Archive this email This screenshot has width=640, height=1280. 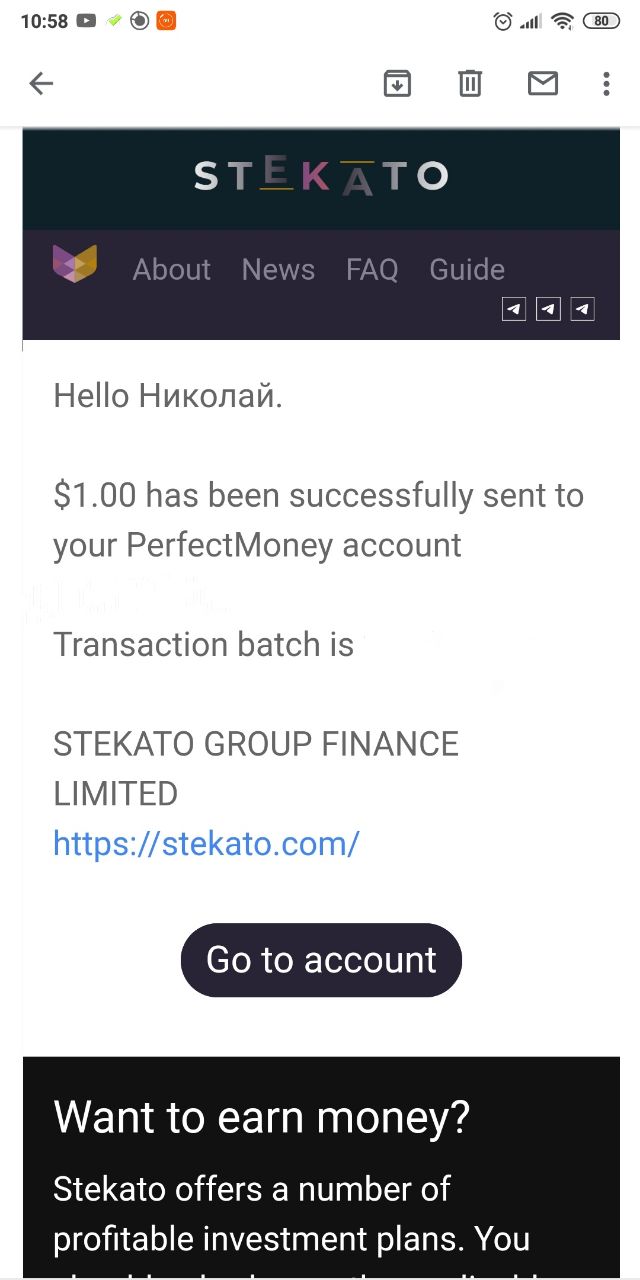pos(397,84)
